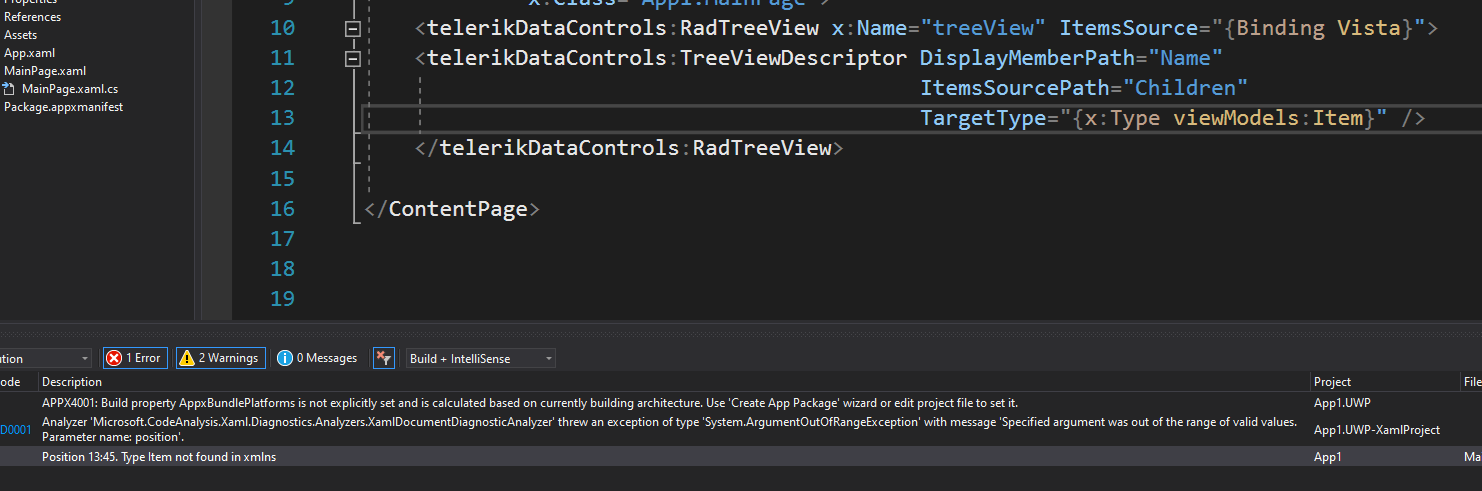Toggle the 0 Messages filter
The width and height of the screenshot is (1482, 491).
click(x=317, y=358)
